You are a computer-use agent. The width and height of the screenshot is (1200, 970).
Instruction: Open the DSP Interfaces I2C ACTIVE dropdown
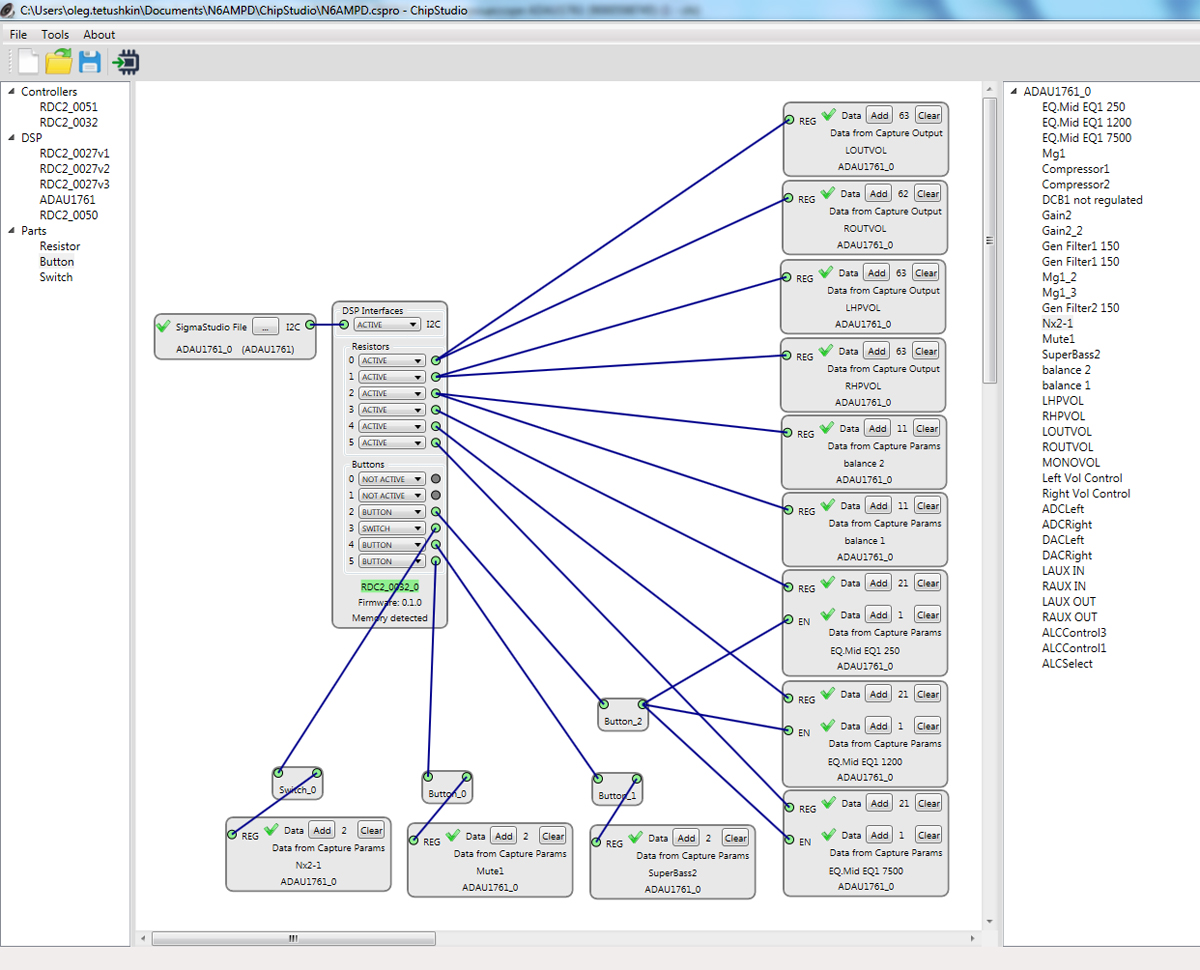pos(387,325)
